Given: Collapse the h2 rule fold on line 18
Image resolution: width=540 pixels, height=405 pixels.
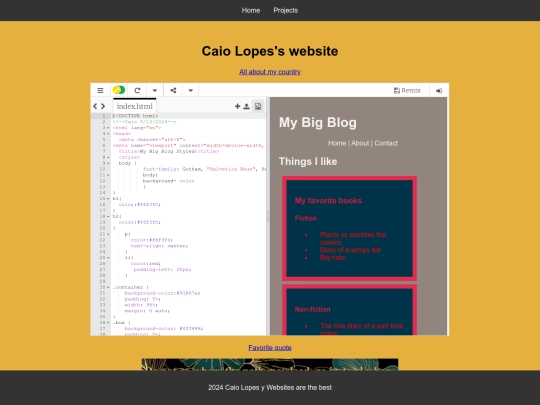Looking at the screenshot, I should pos(108,217).
